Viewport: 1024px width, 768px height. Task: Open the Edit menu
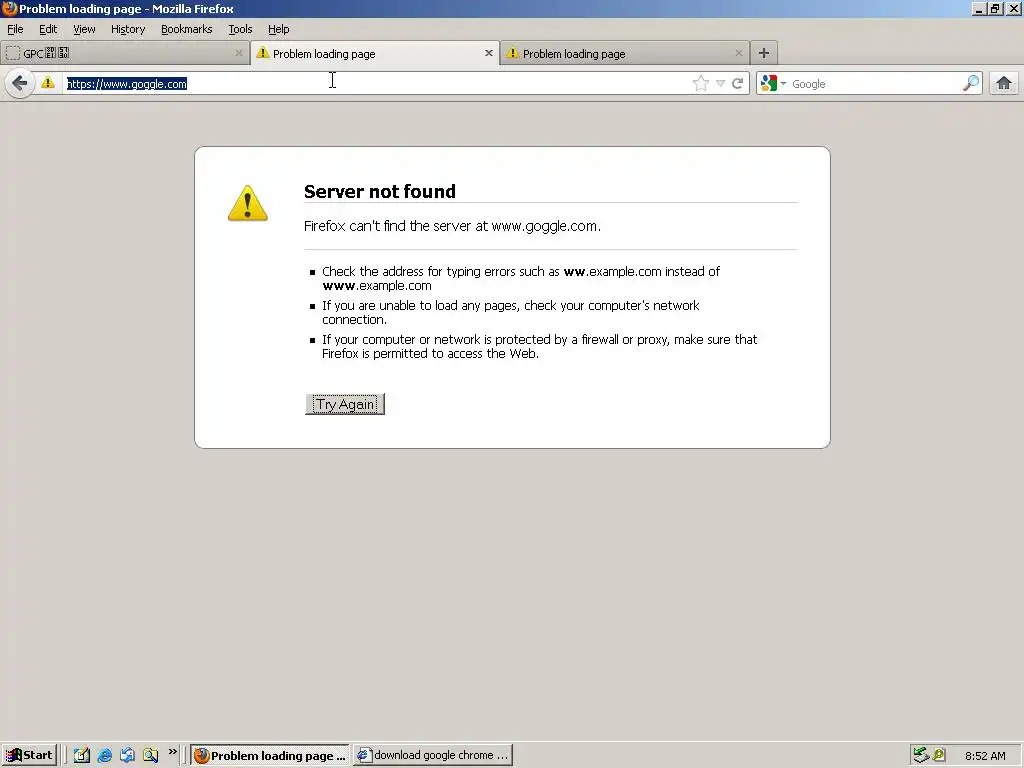tap(48, 29)
